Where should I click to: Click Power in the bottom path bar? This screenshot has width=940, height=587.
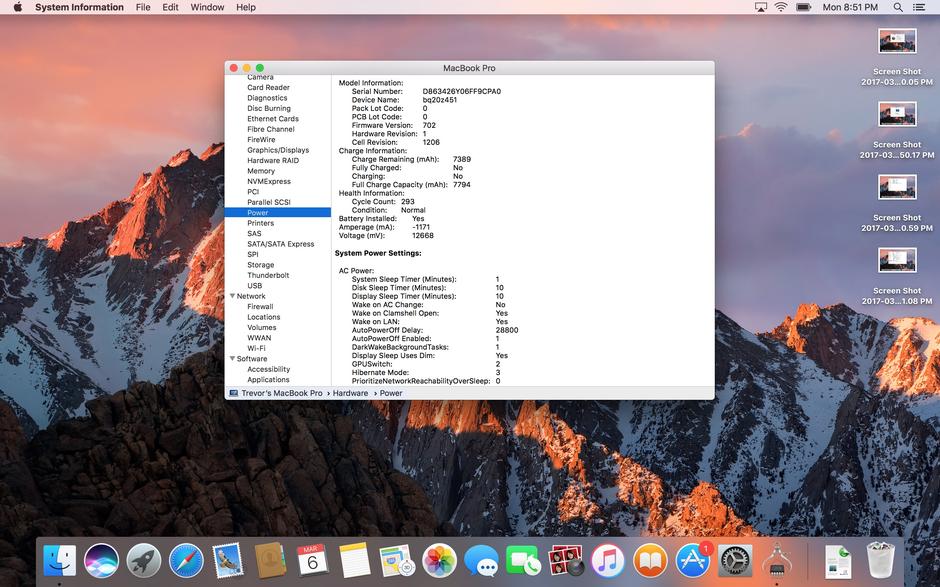pyautogui.click(x=391, y=393)
